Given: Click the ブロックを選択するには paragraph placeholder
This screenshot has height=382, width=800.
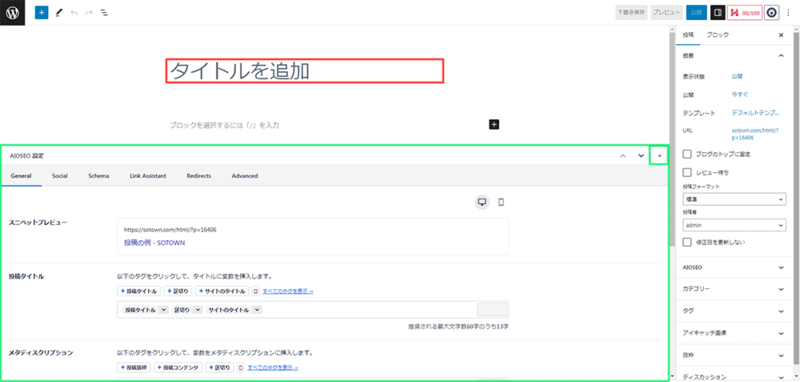Looking at the screenshot, I should [224, 125].
